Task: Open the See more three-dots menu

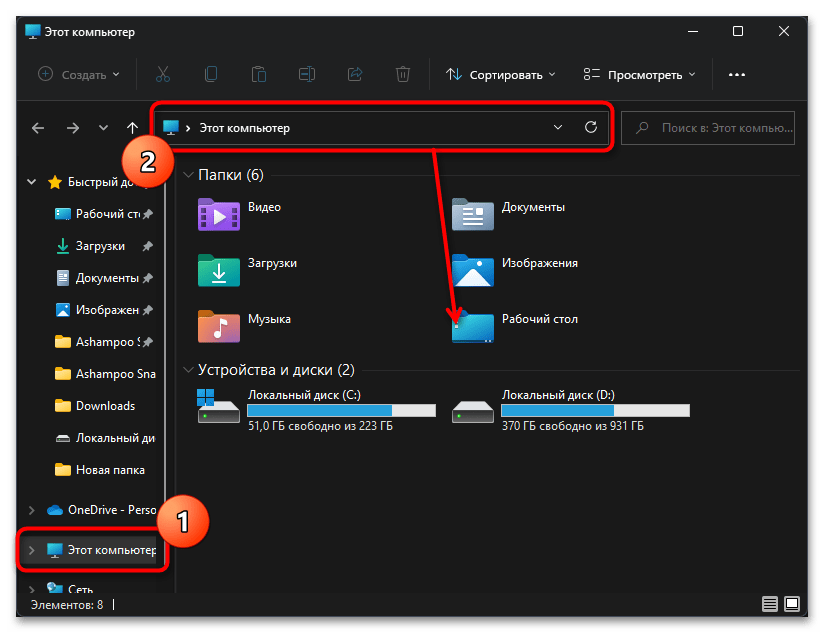Action: point(737,74)
